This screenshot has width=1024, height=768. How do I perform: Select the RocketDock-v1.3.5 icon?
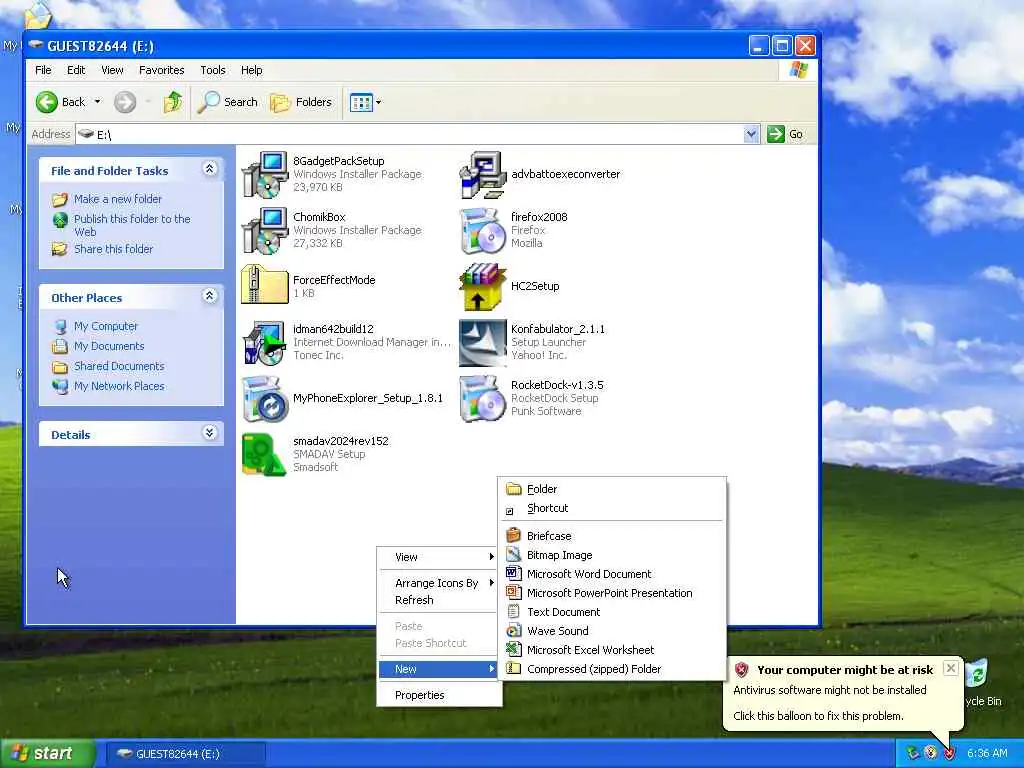tap(482, 398)
